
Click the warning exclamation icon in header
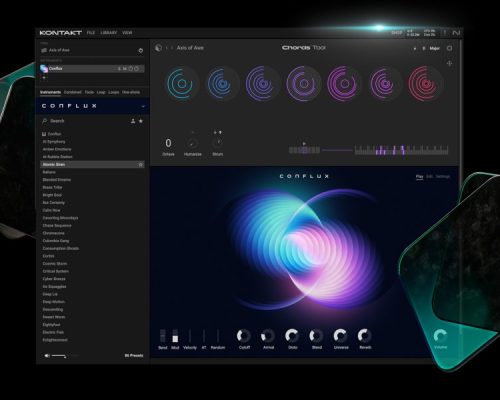(x=444, y=33)
